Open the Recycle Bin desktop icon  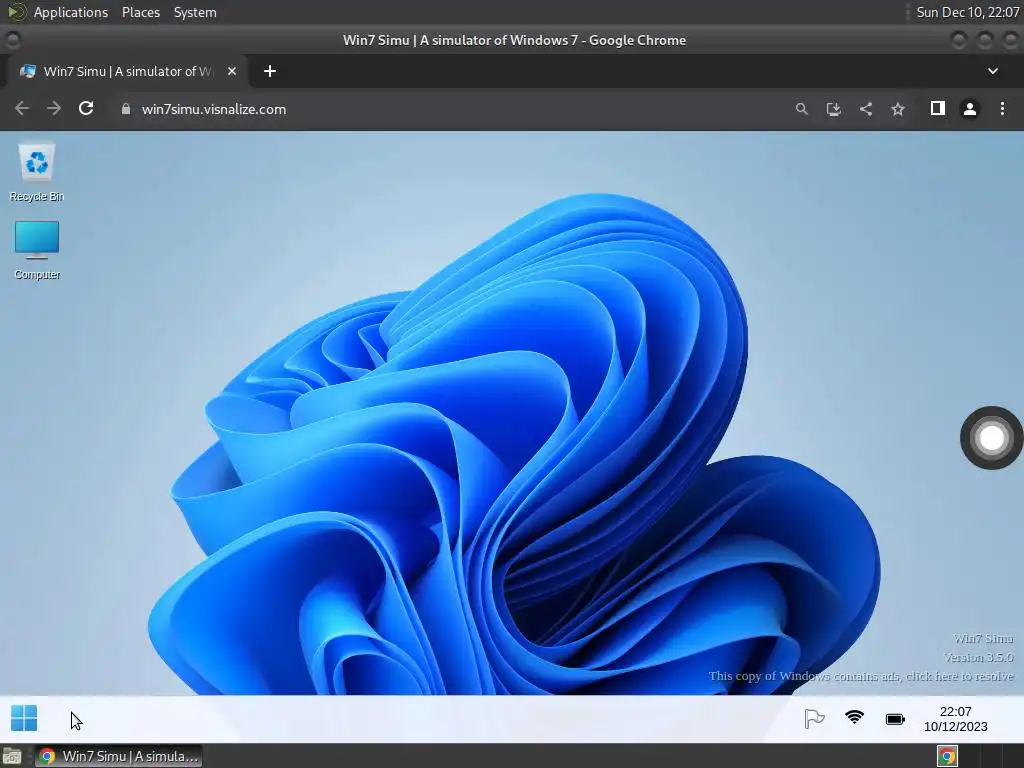coord(37,171)
